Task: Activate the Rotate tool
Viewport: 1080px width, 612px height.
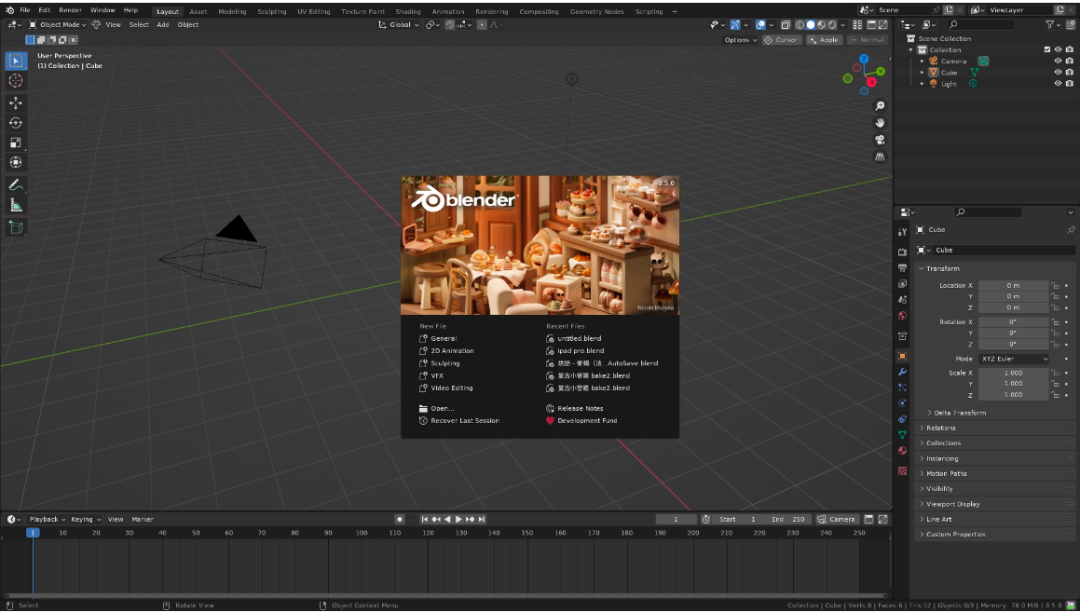Action: (x=16, y=123)
